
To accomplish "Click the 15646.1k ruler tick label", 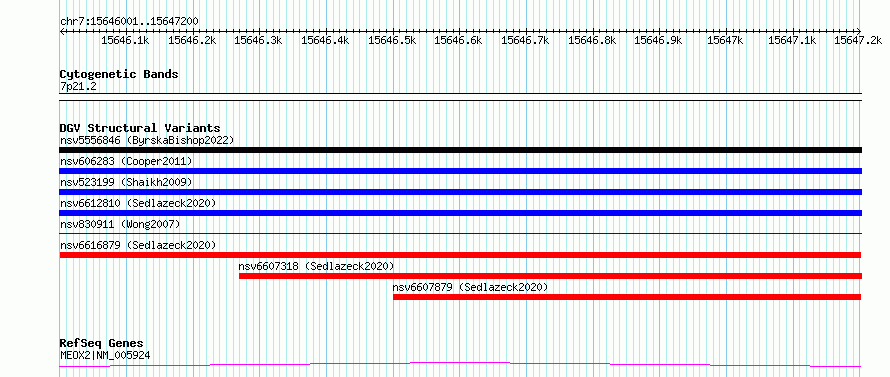I will 125,40.
